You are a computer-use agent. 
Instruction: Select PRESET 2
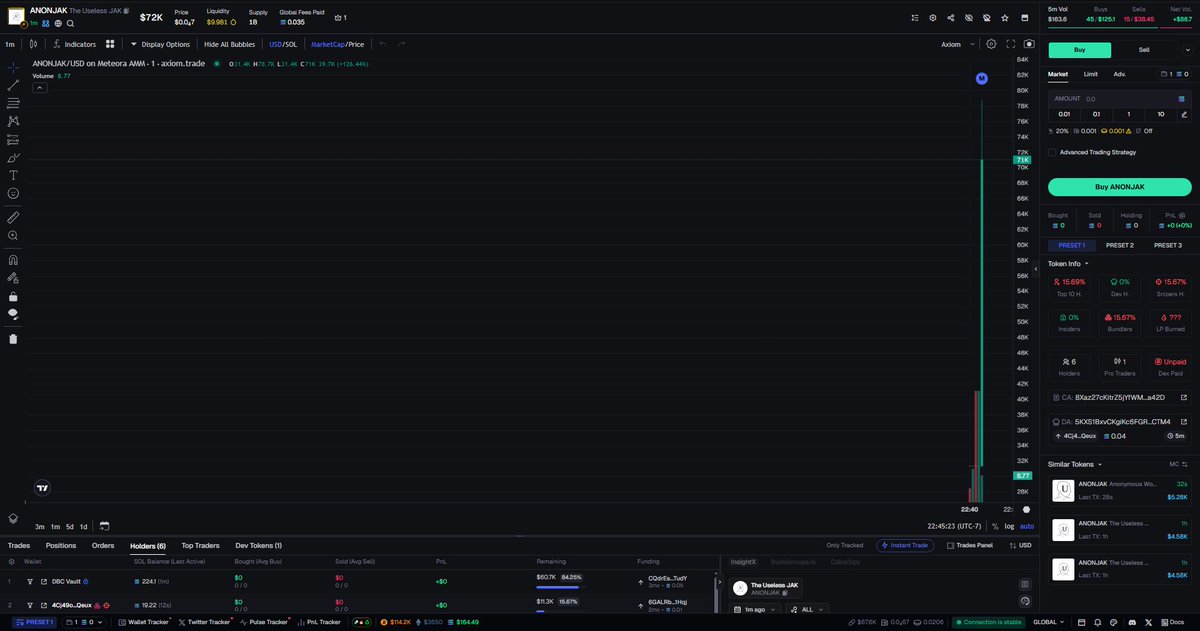pos(1119,244)
